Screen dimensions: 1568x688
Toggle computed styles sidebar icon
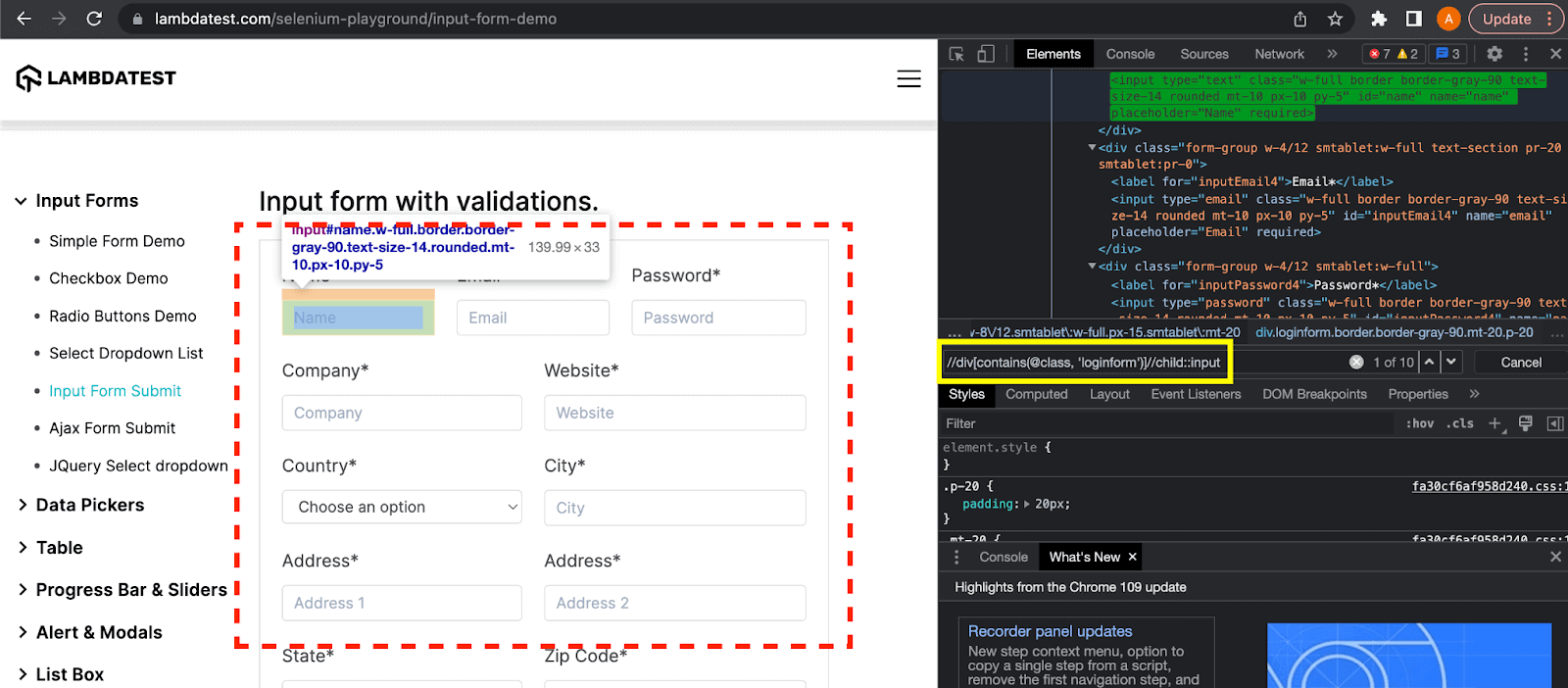pyautogui.click(x=1554, y=423)
